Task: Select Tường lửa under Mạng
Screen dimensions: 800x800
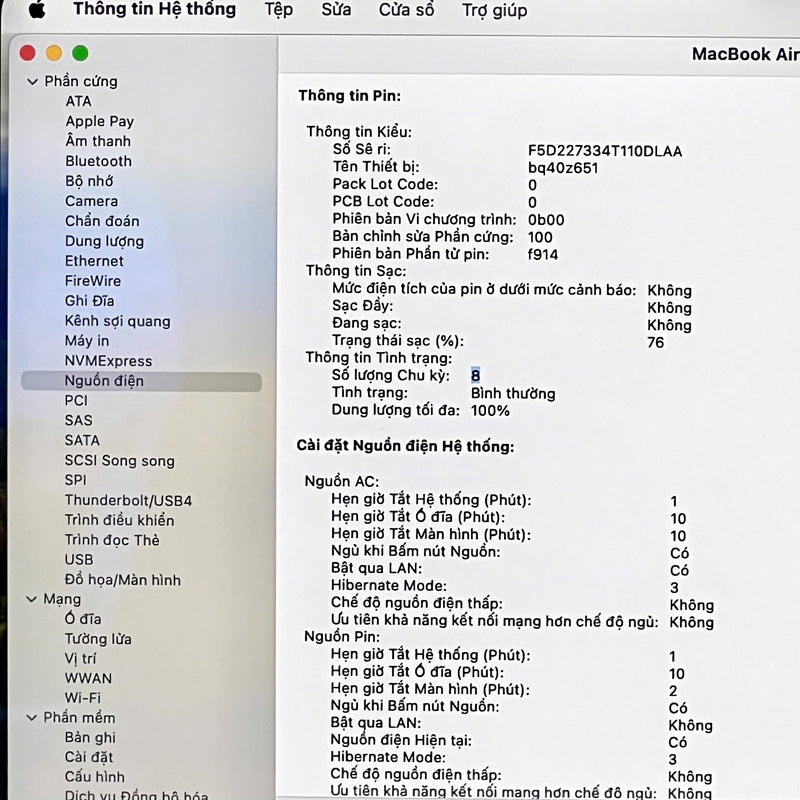Action: (98, 639)
